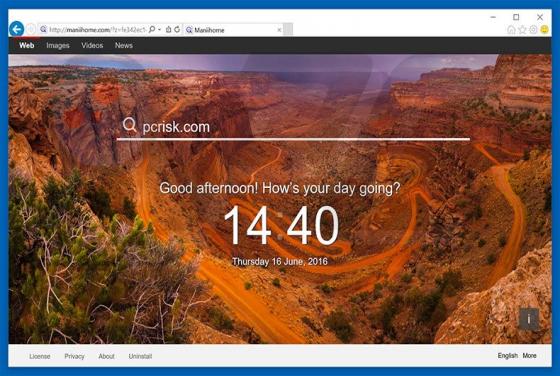Click the pcrisk.com search input field
The image size is (560, 376).
click(x=293, y=127)
